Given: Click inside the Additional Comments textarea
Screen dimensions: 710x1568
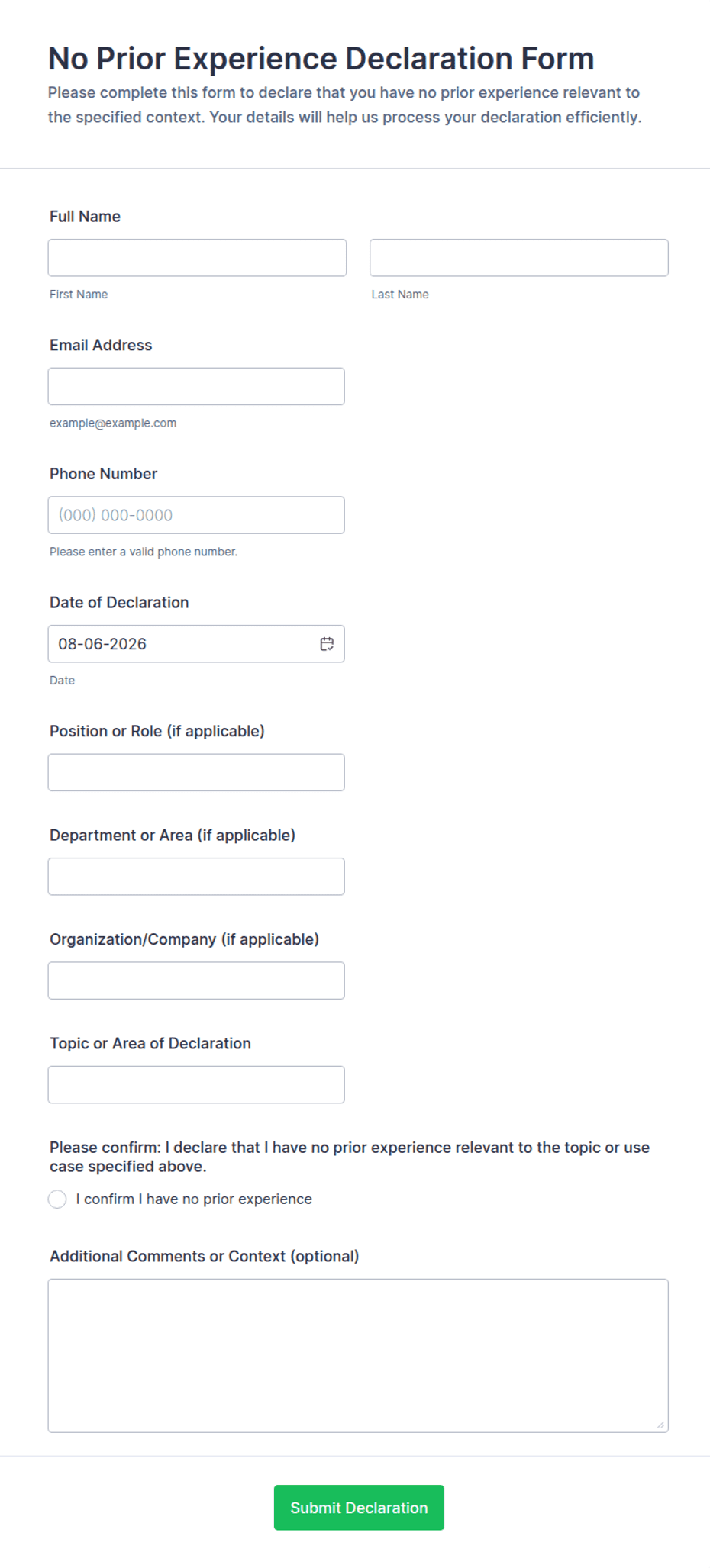Looking at the screenshot, I should (x=358, y=1355).
